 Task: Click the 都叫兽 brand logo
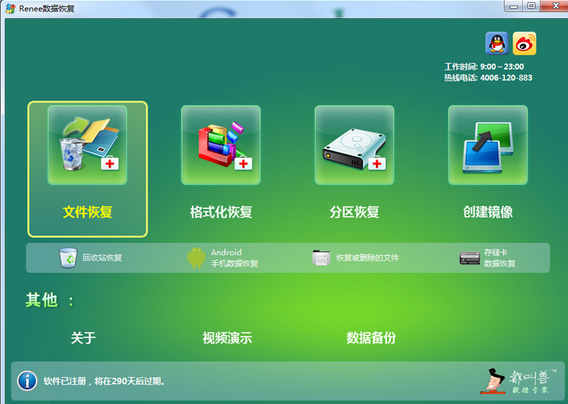click(517, 381)
